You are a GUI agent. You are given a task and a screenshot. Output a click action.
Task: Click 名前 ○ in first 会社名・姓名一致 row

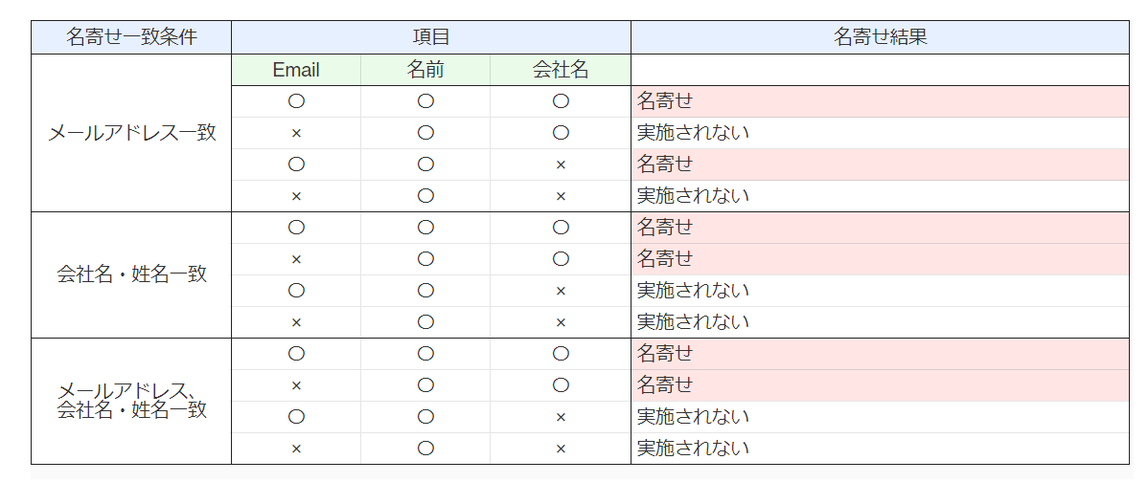[425, 228]
